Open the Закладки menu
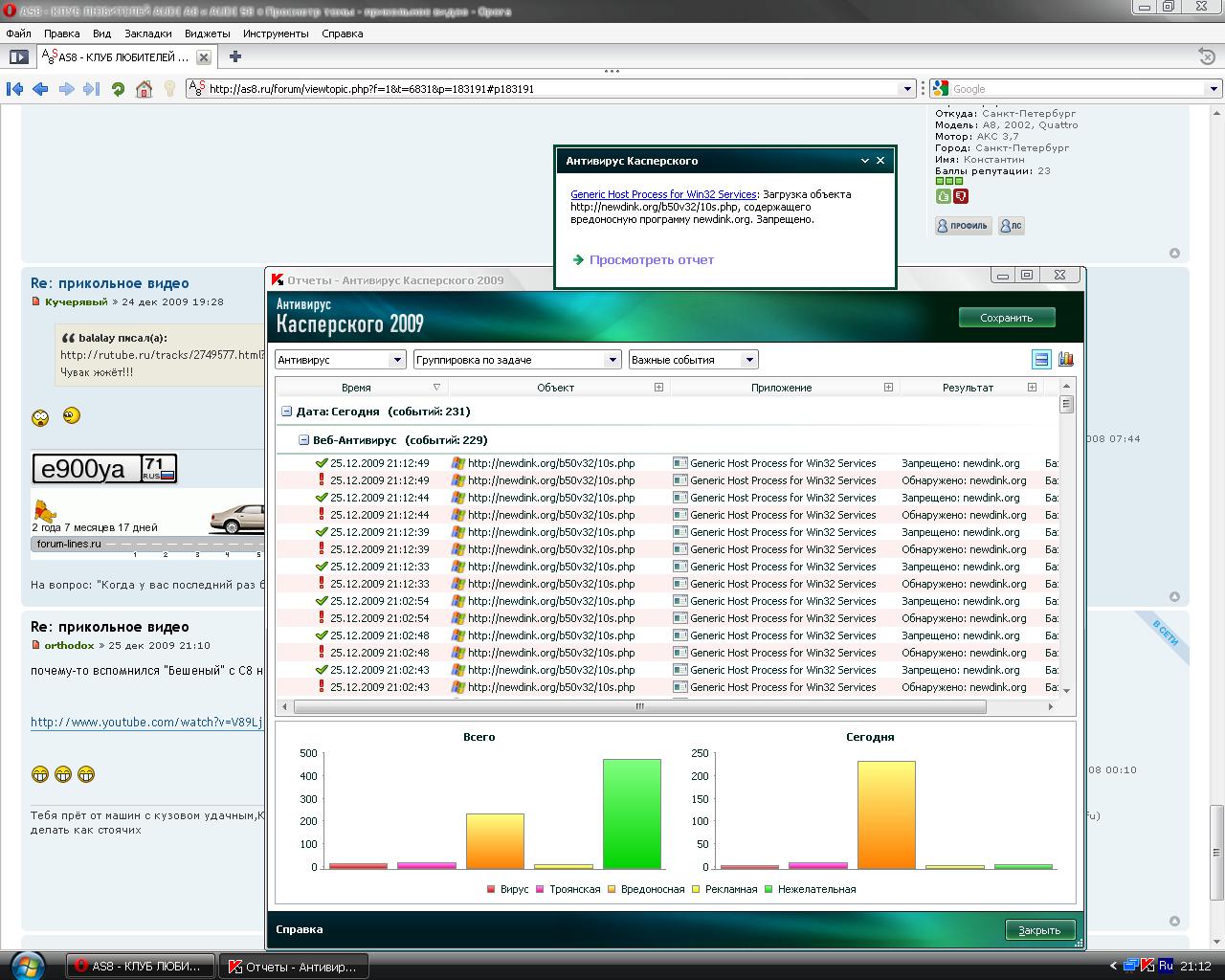Viewport: 1225px width, 980px height. [x=147, y=33]
